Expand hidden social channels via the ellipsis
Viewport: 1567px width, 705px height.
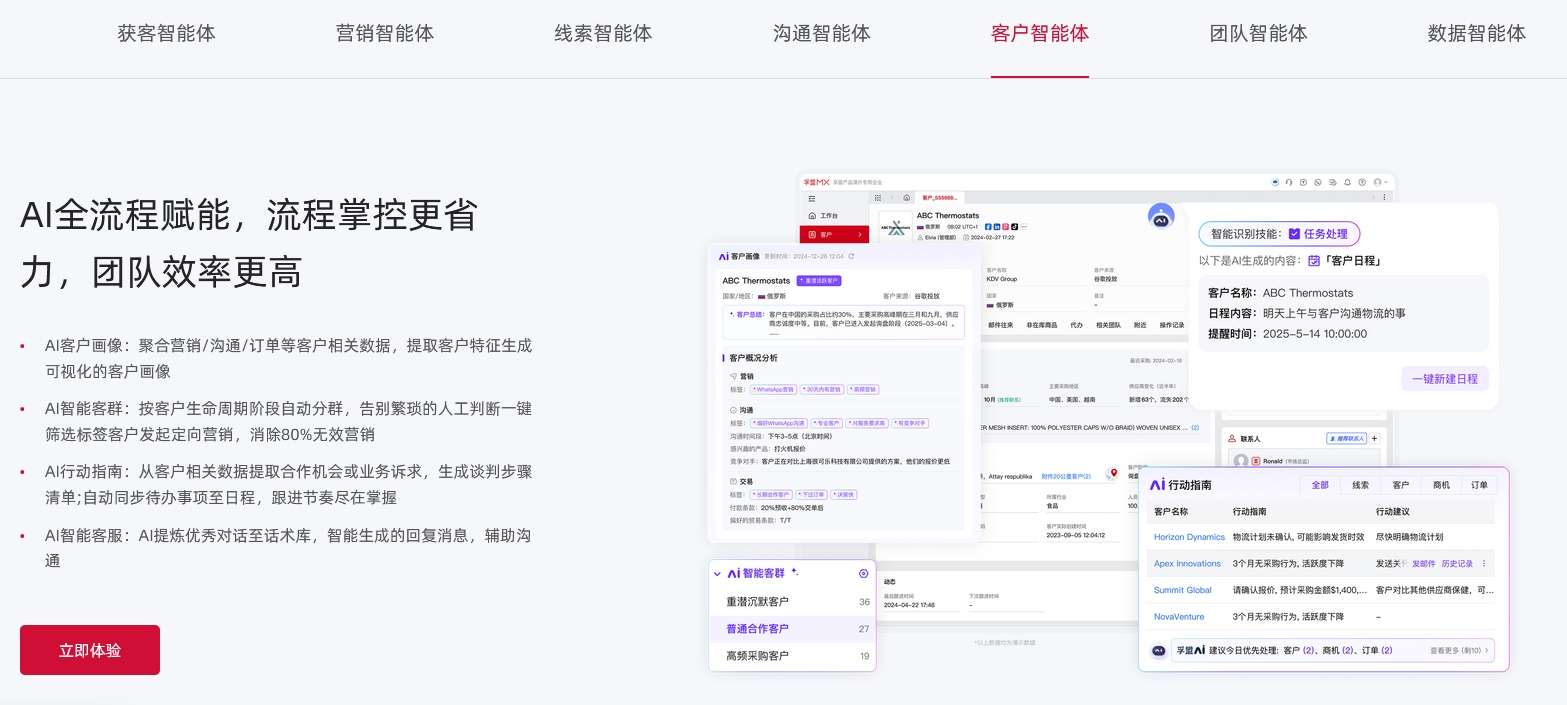1024,227
